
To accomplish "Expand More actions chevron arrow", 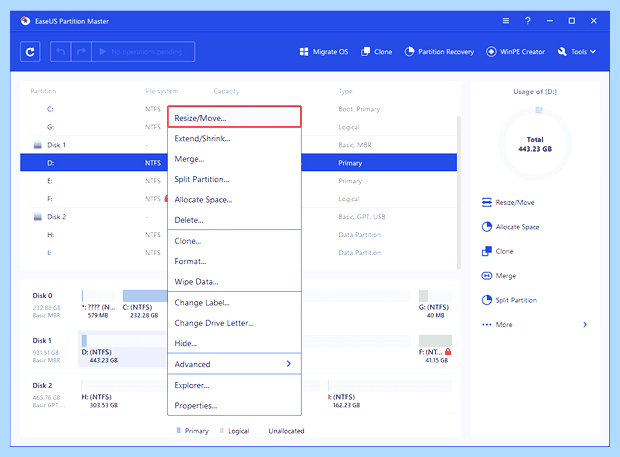I will pyautogui.click(x=585, y=325).
